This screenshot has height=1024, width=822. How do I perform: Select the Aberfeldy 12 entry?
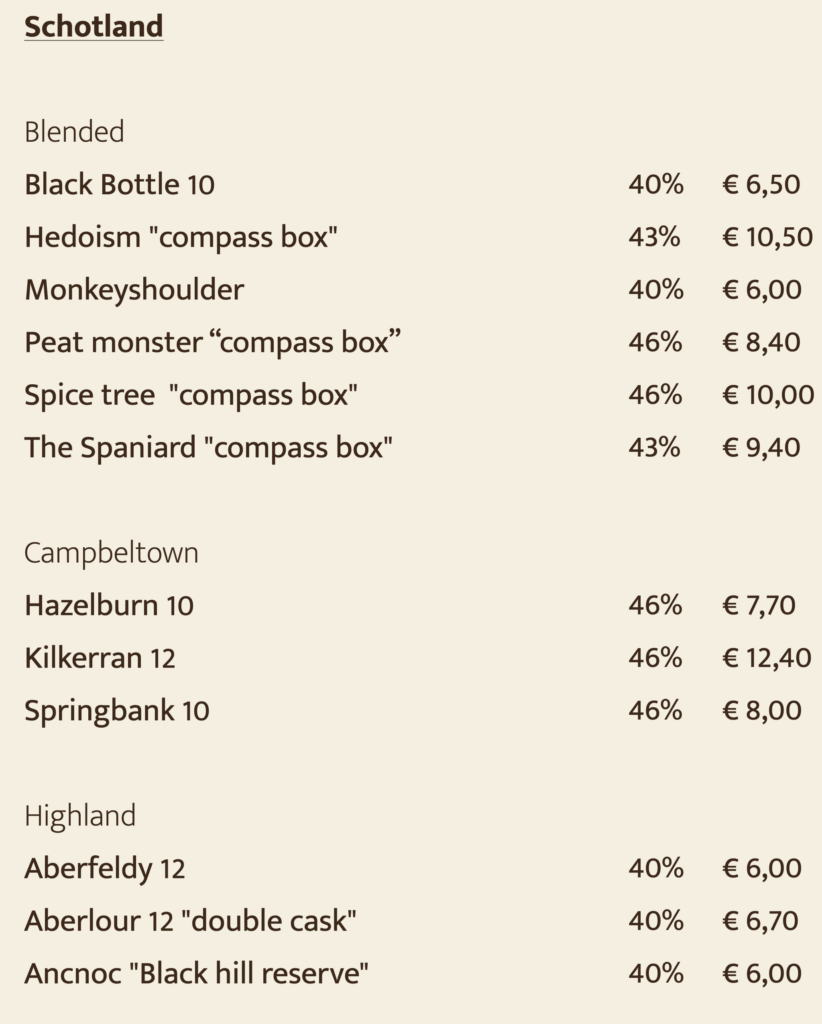tap(104, 869)
